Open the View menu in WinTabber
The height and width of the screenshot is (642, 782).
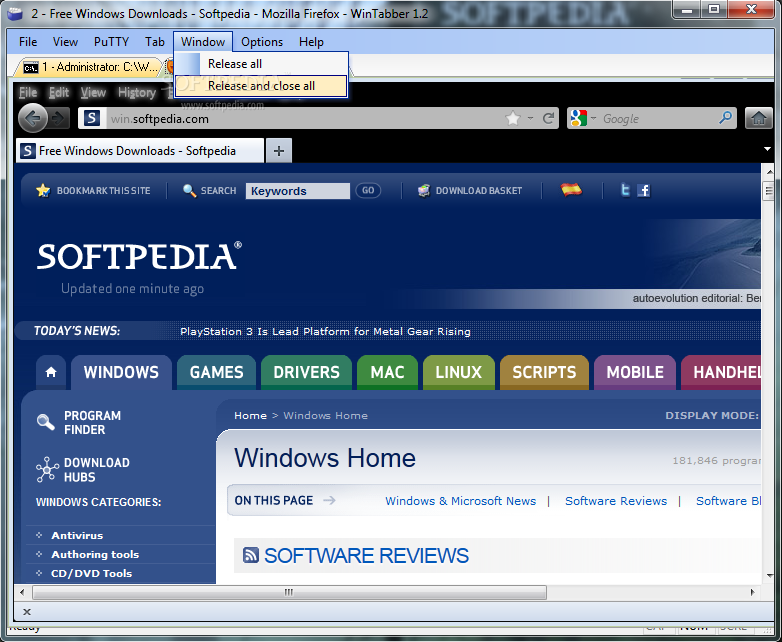[x=65, y=42]
